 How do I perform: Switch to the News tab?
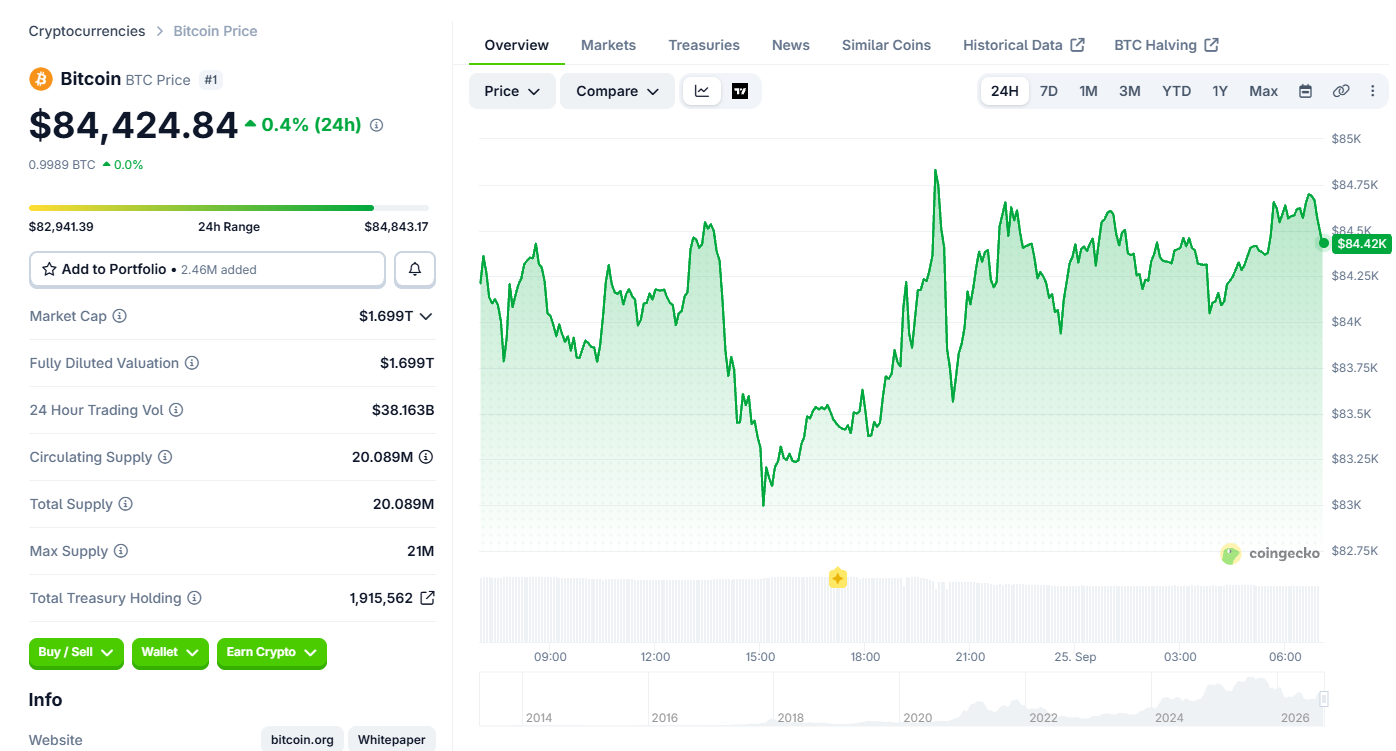click(791, 45)
